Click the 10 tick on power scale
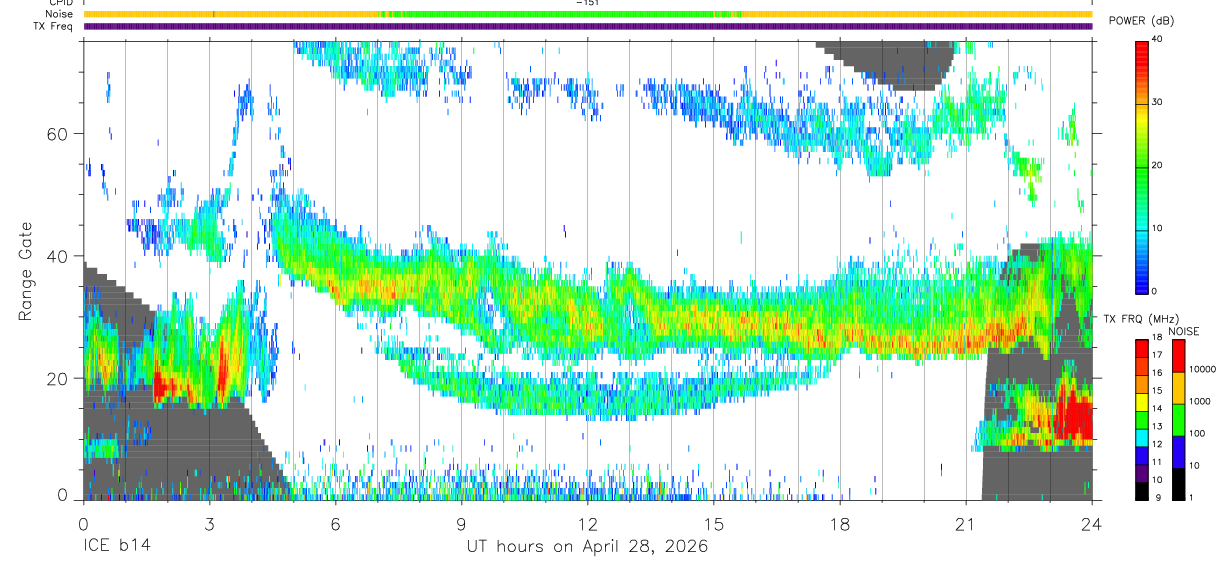The height and width of the screenshot is (567, 1228). click(1157, 228)
